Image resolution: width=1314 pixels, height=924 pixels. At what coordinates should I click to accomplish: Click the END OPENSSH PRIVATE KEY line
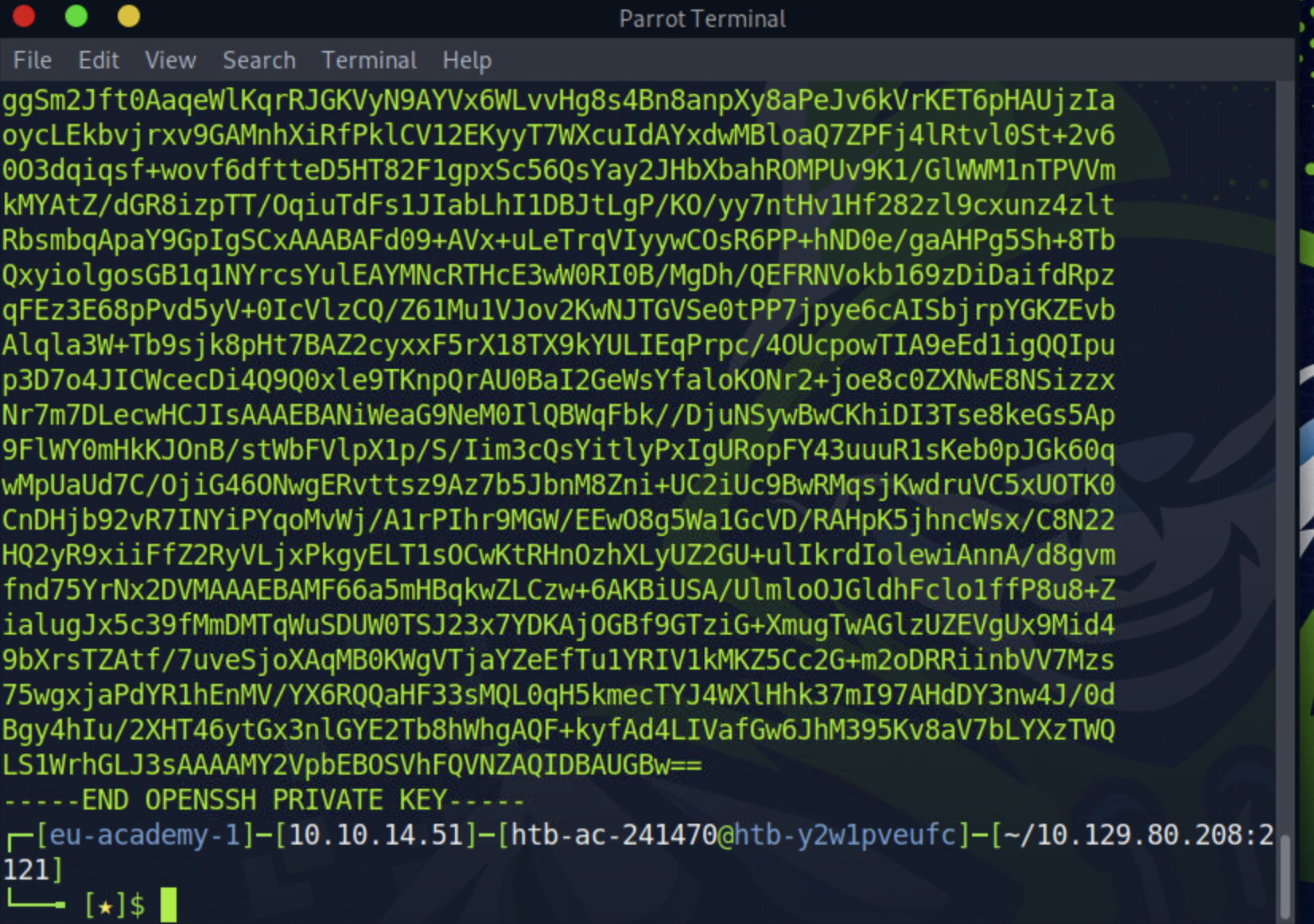(x=264, y=801)
